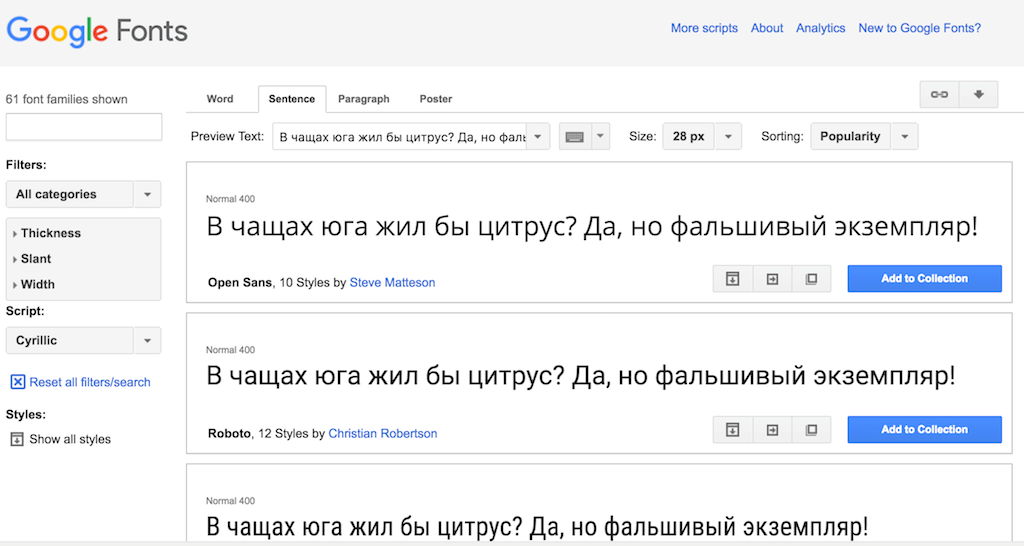Viewport: 1024px width, 546px height.
Task: Expand the Slant filter
Action: [36, 259]
